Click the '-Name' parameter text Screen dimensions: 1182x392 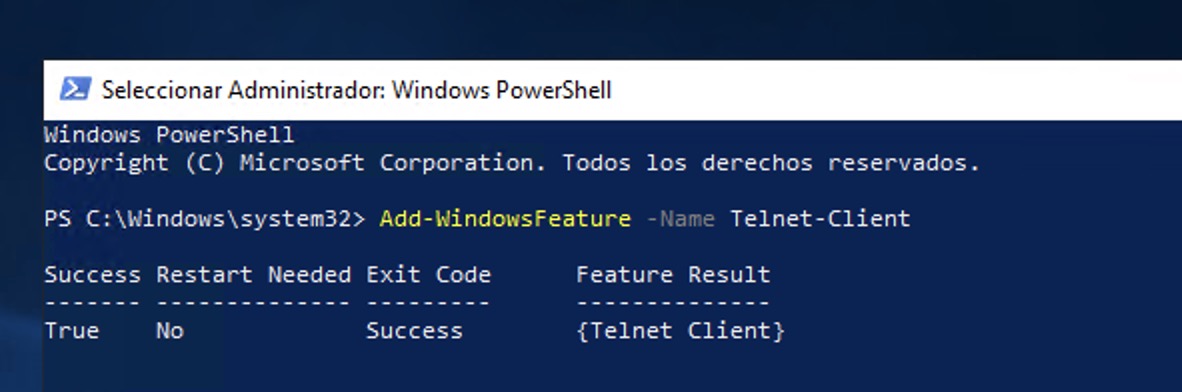pos(681,219)
